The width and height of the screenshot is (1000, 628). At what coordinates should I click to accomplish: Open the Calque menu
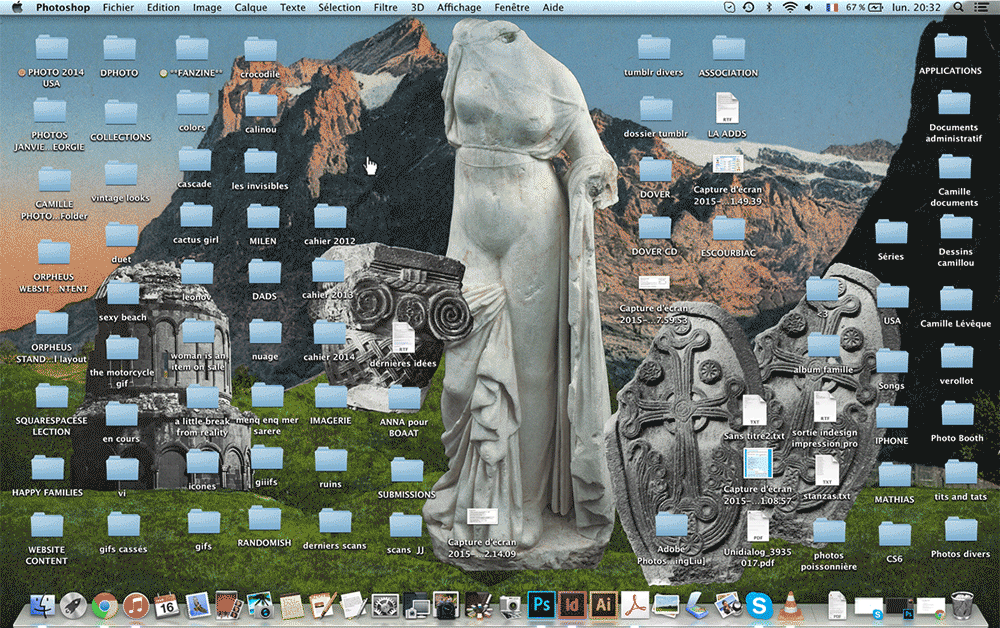pyautogui.click(x=251, y=7)
